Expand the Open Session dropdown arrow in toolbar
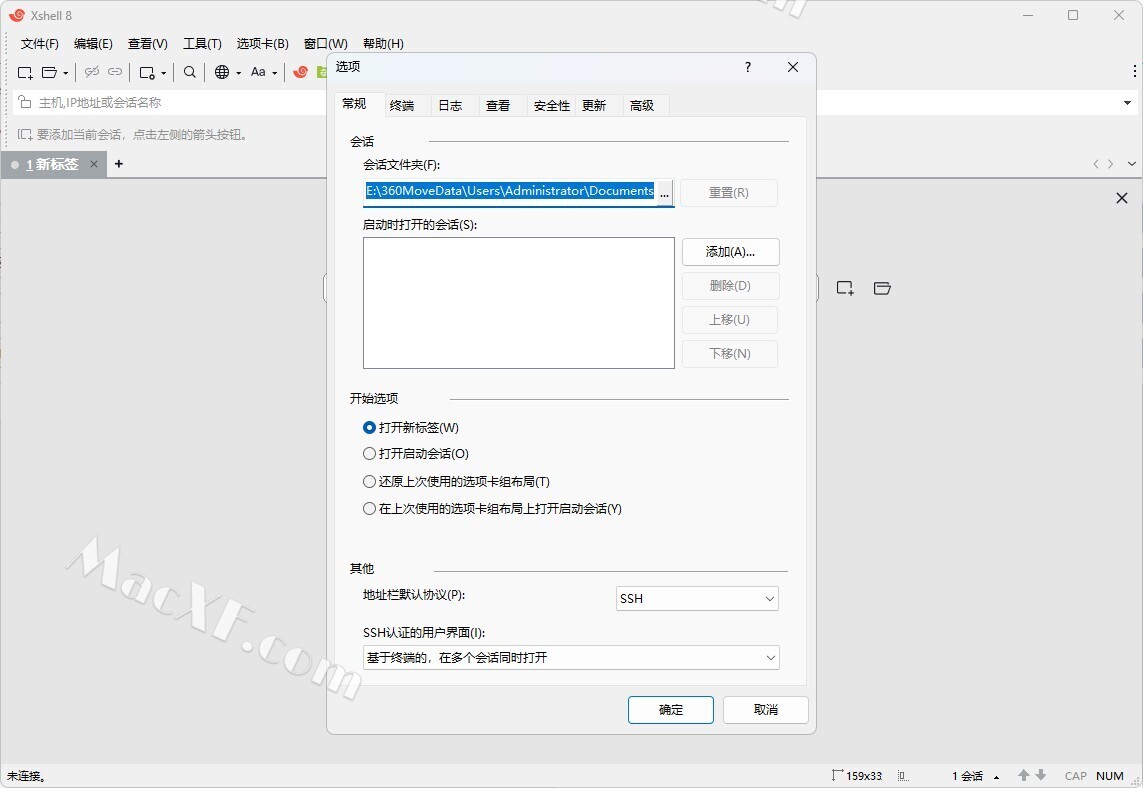1143x788 pixels. 66,73
